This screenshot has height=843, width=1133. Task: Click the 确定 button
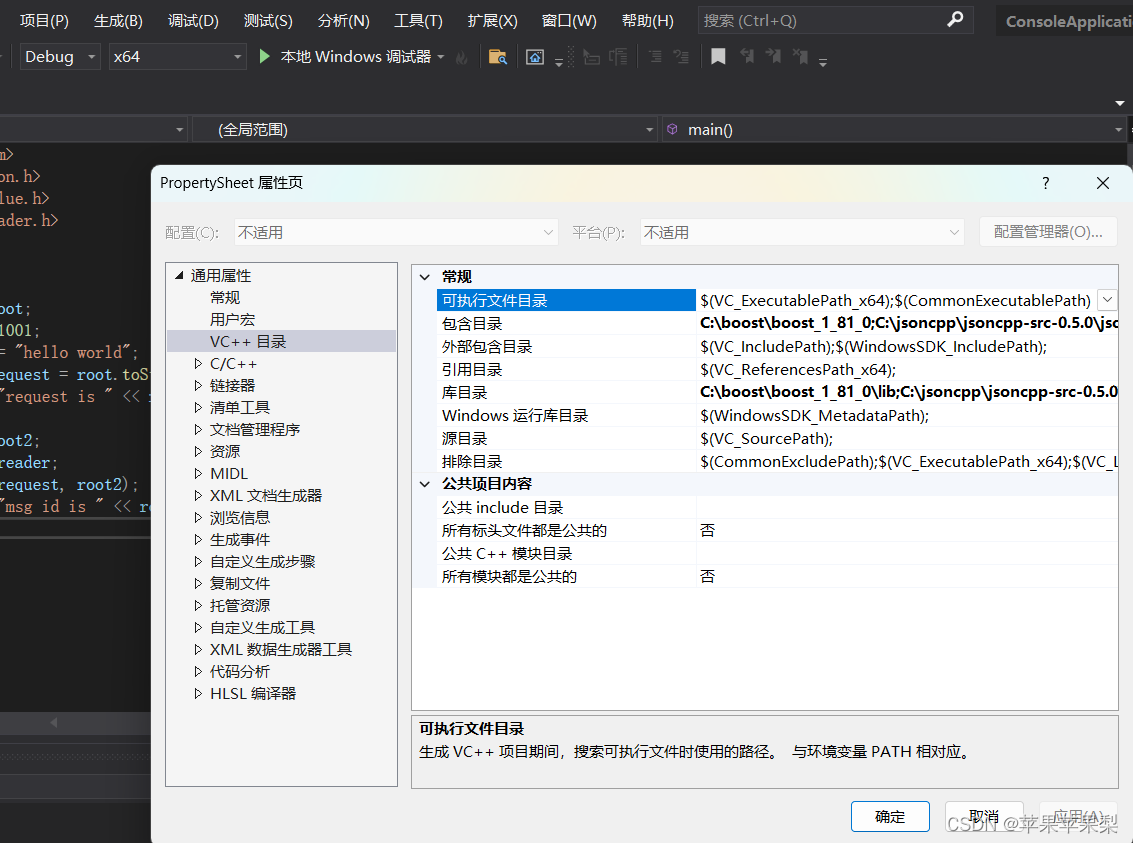tap(890, 816)
